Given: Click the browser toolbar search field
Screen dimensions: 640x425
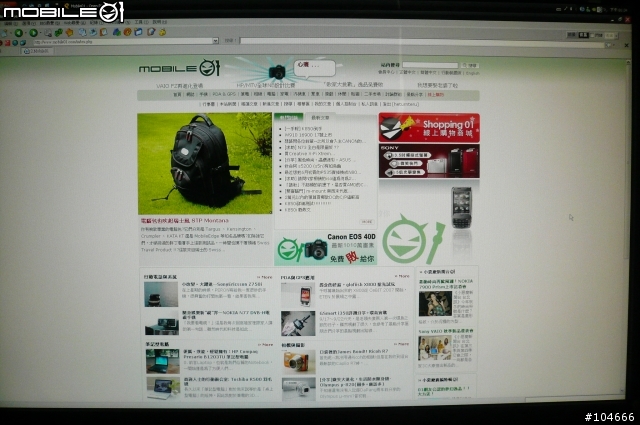Looking at the screenshot, I should pos(422,42).
